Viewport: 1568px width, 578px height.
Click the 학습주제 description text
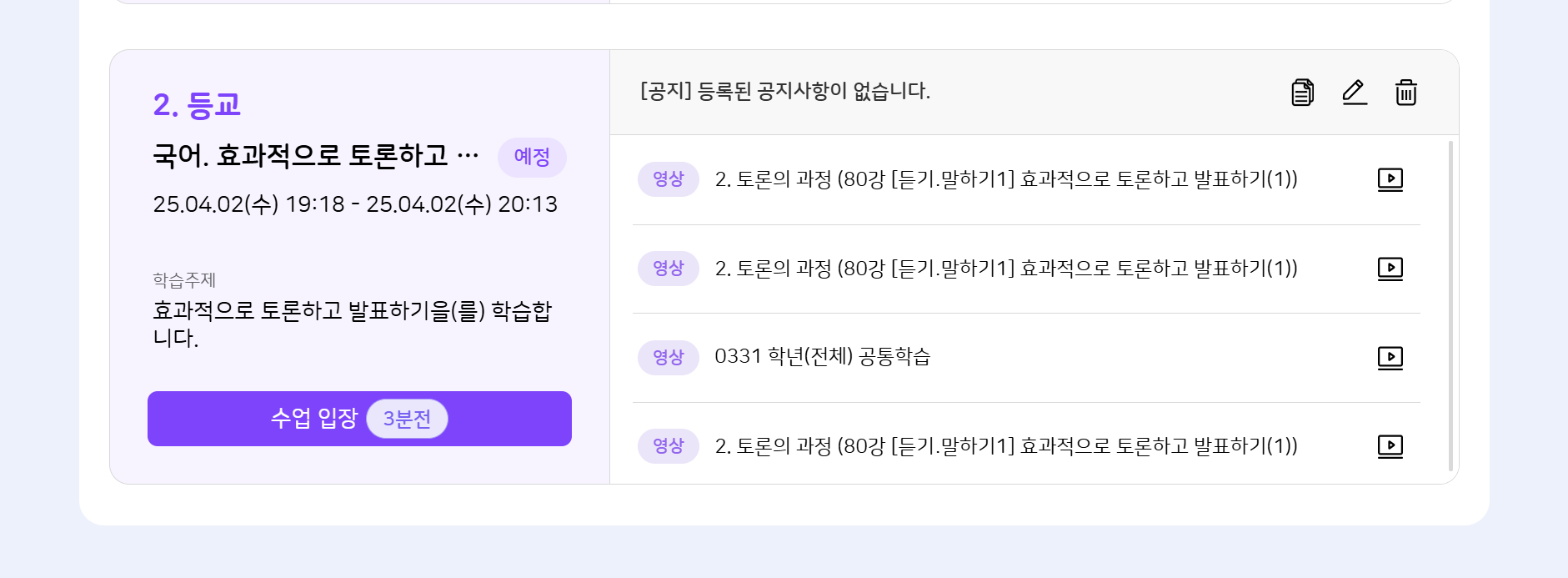click(352, 324)
